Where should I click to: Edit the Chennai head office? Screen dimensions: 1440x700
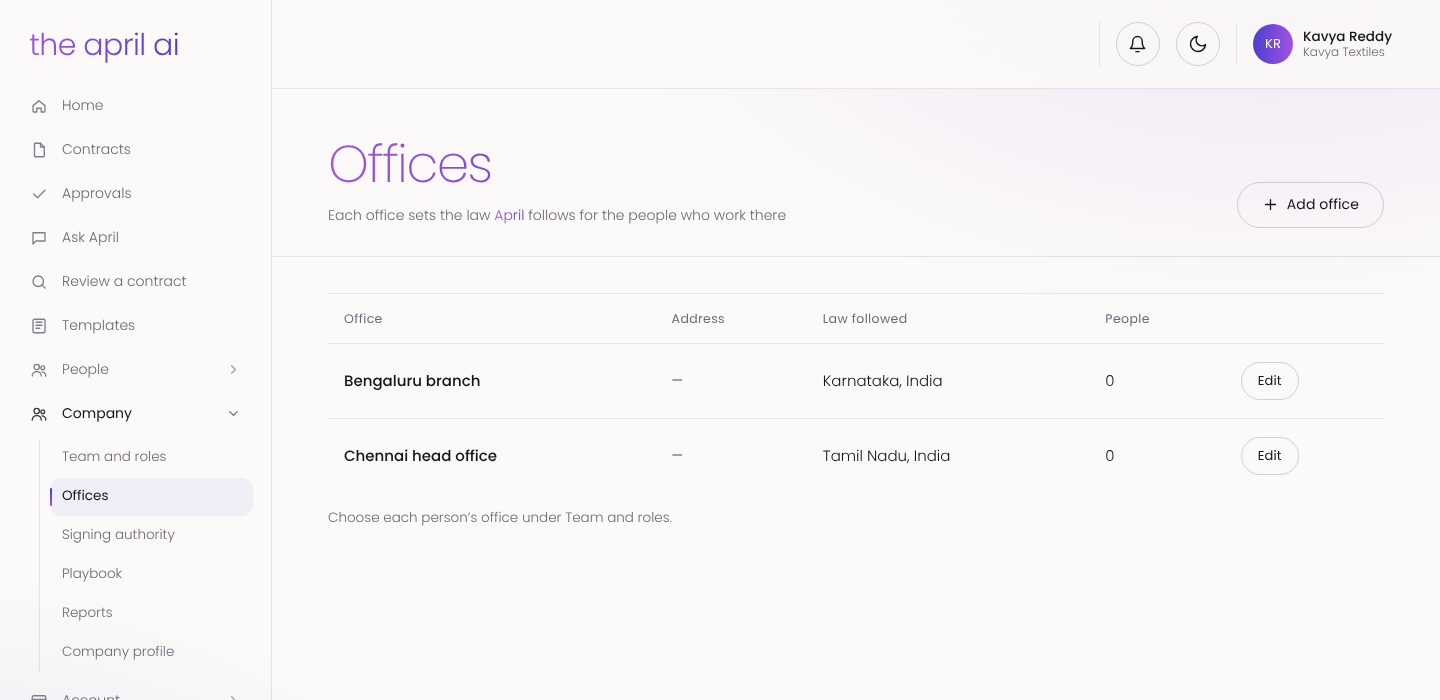pos(1269,456)
